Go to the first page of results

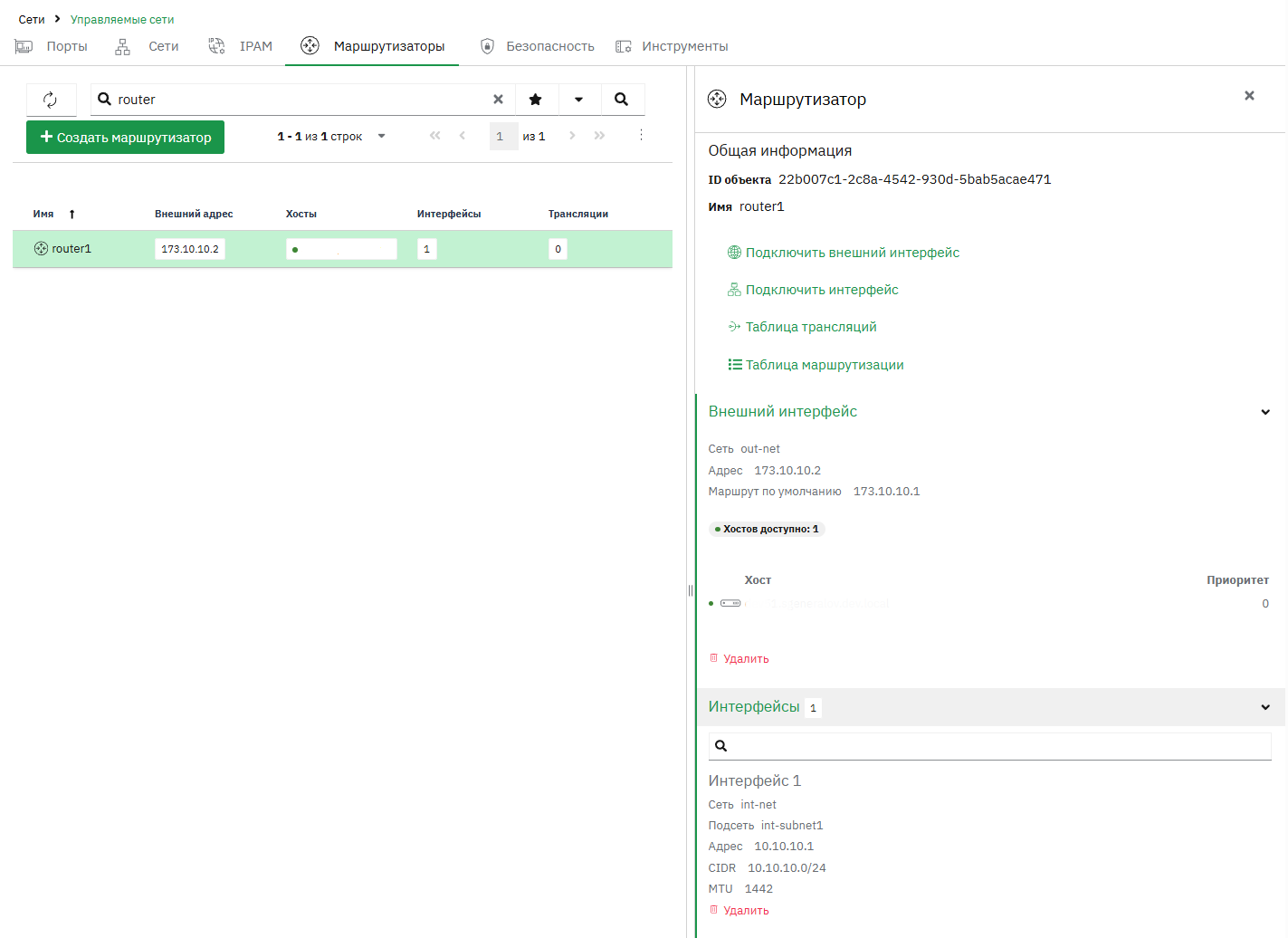tap(435, 136)
